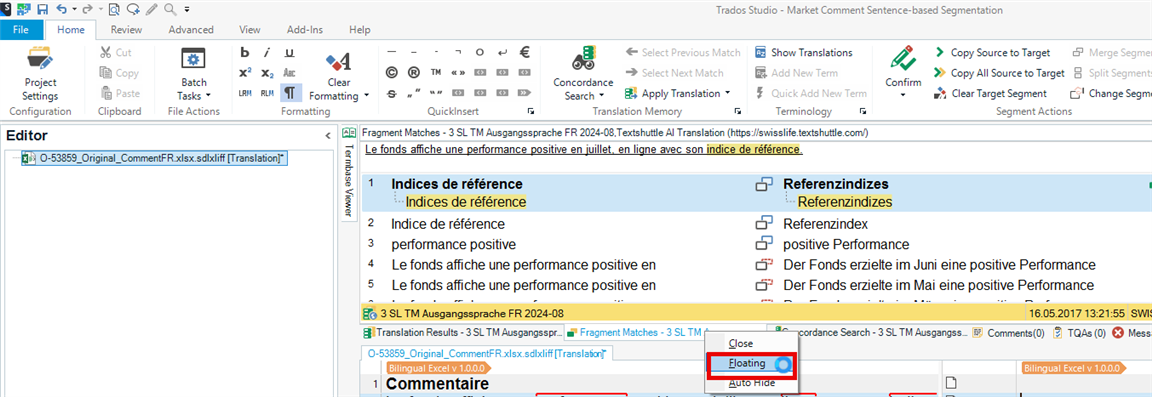Apply strikethrough QuickInsert

tap(392, 93)
